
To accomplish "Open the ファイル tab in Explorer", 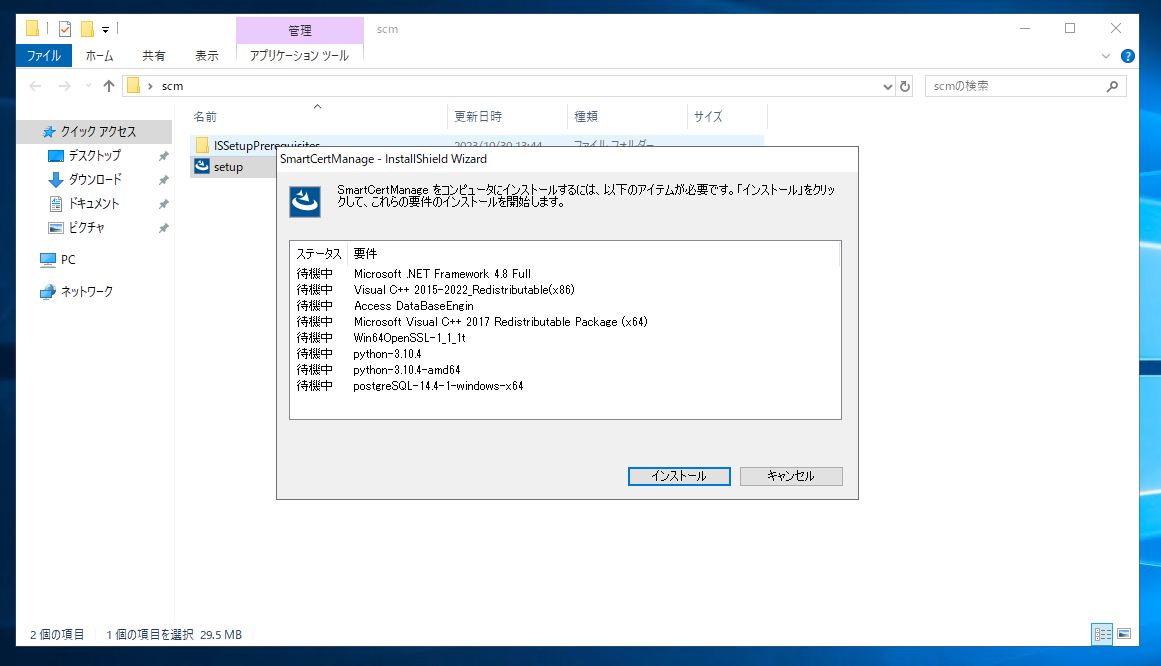I will click(x=44, y=56).
